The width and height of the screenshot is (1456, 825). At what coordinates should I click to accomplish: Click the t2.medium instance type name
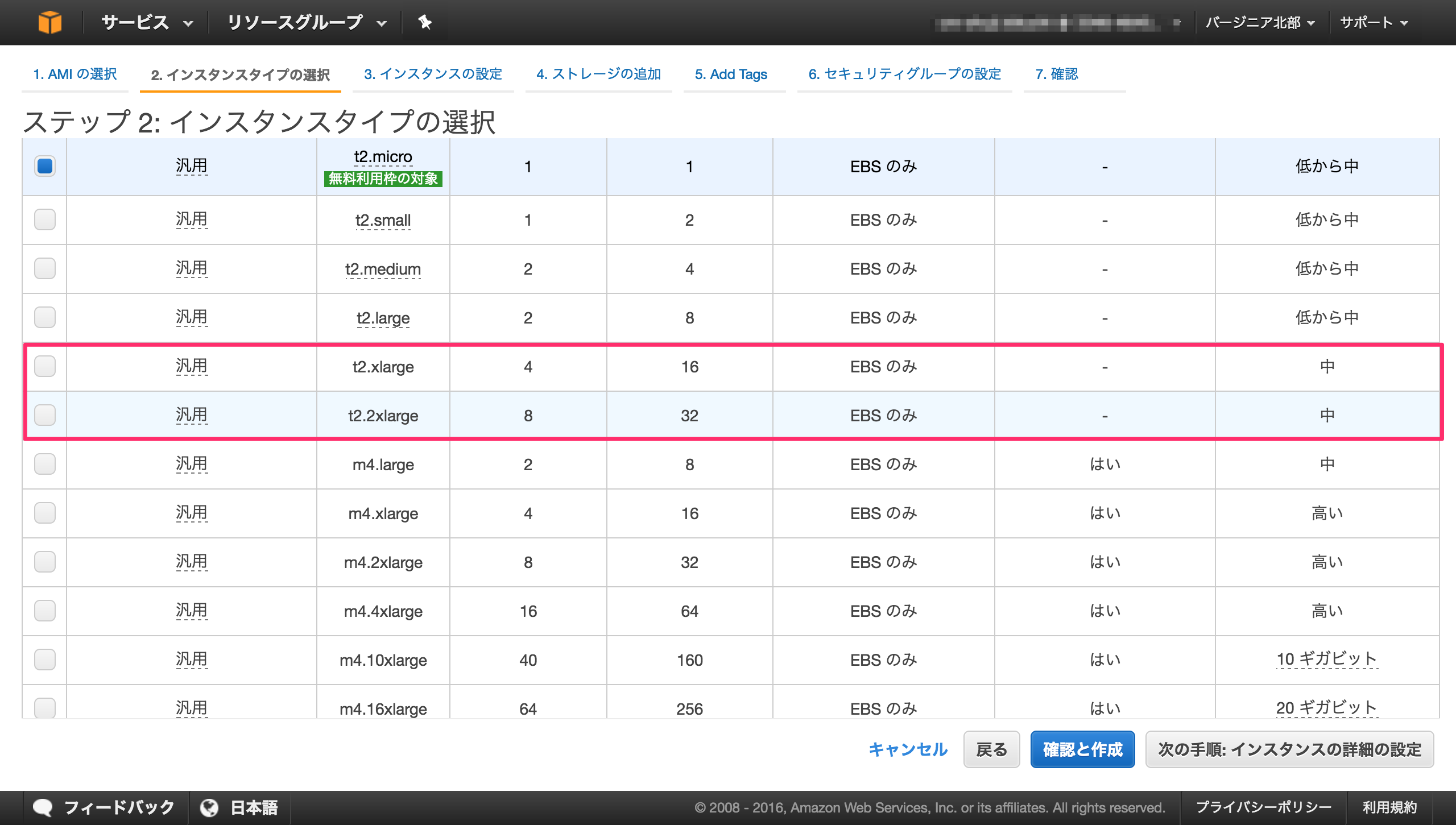pyautogui.click(x=383, y=269)
